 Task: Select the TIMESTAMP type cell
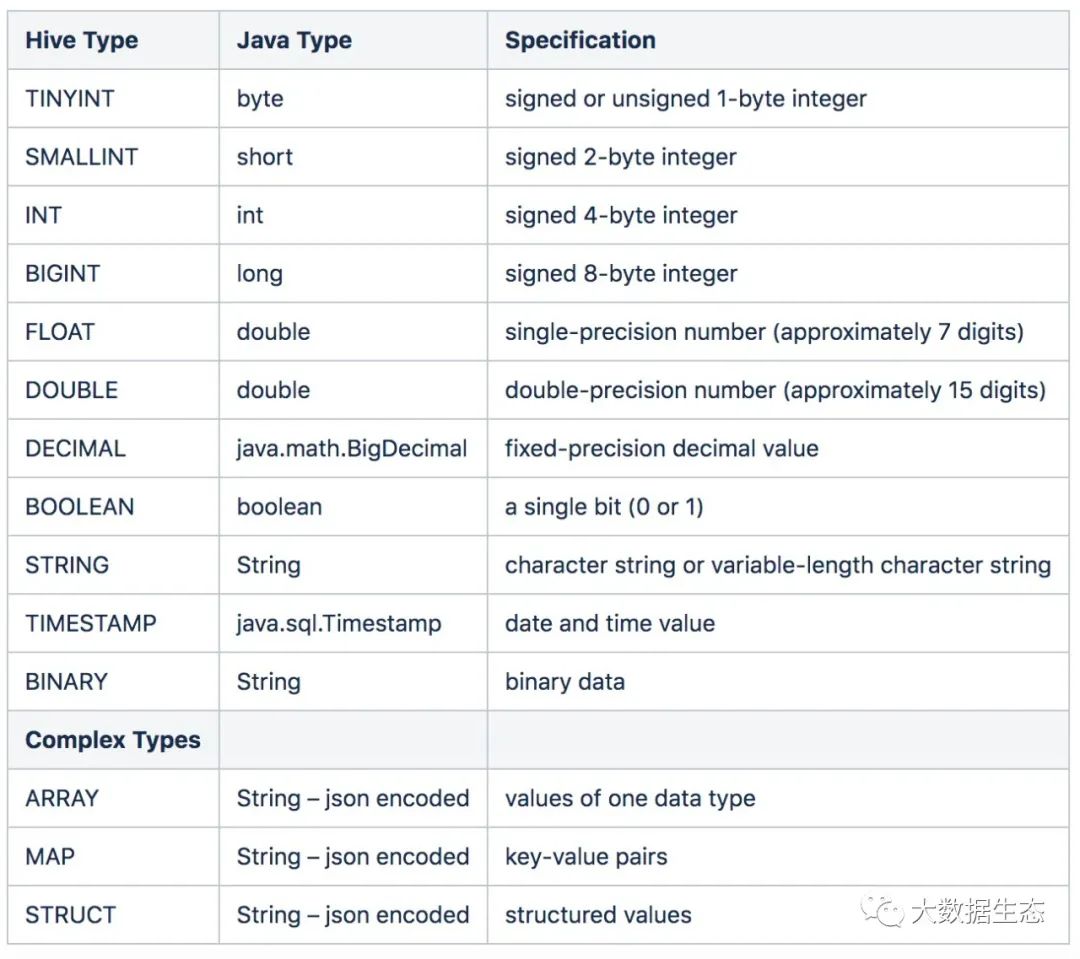[x=91, y=624]
